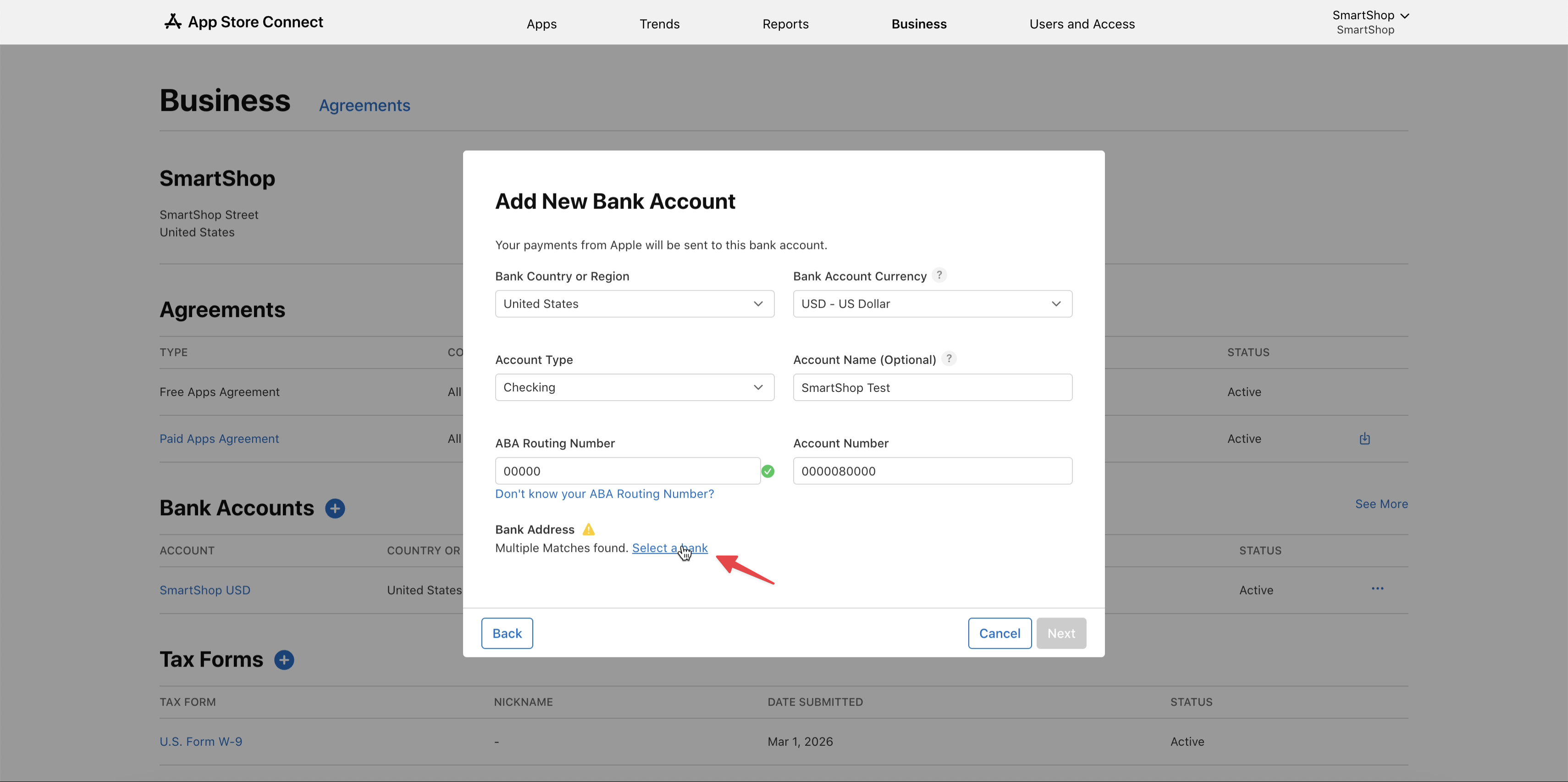Open the Apps navigation tab
Screen dimensions: 1568x782
[542, 24]
